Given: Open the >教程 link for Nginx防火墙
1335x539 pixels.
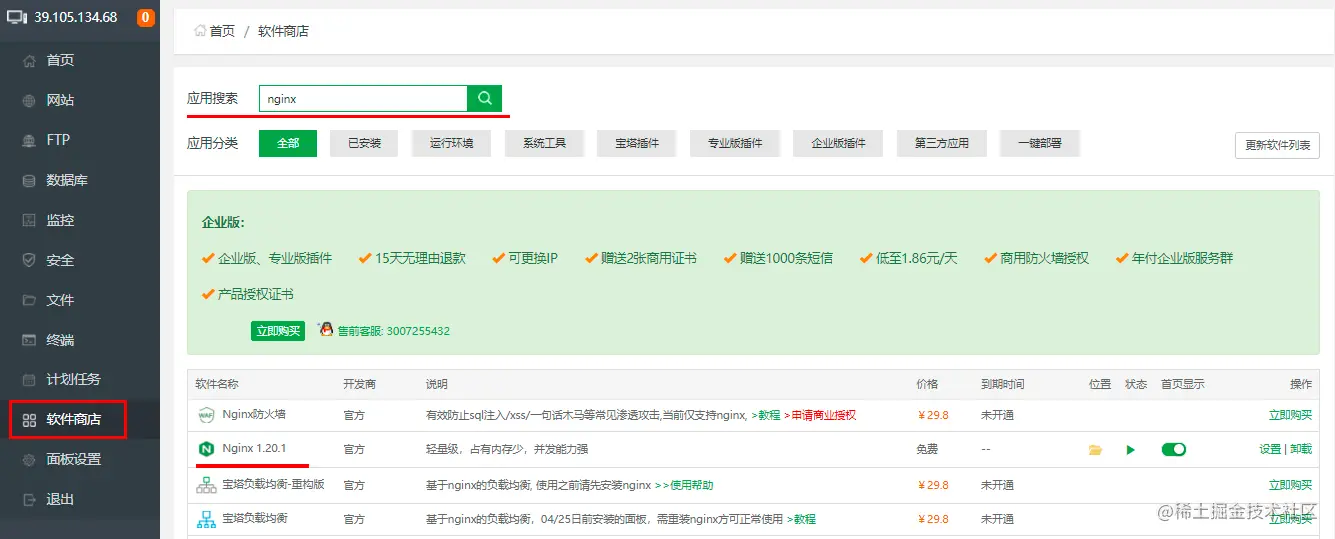Looking at the screenshot, I should (x=766, y=415).
